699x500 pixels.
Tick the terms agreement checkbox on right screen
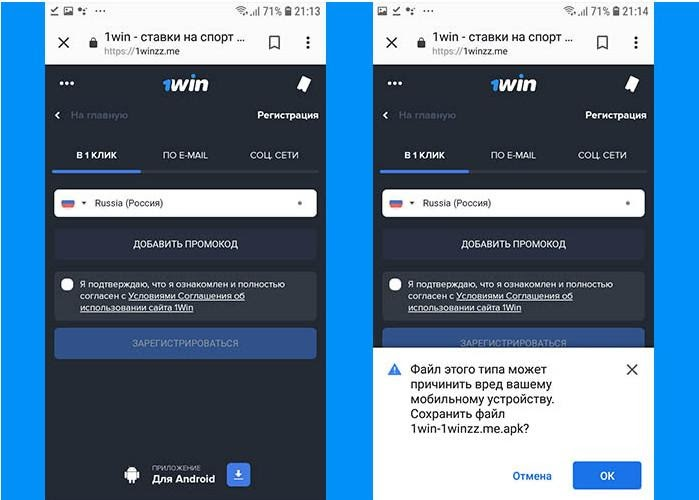pyautogui.click(x=395, y=284)
